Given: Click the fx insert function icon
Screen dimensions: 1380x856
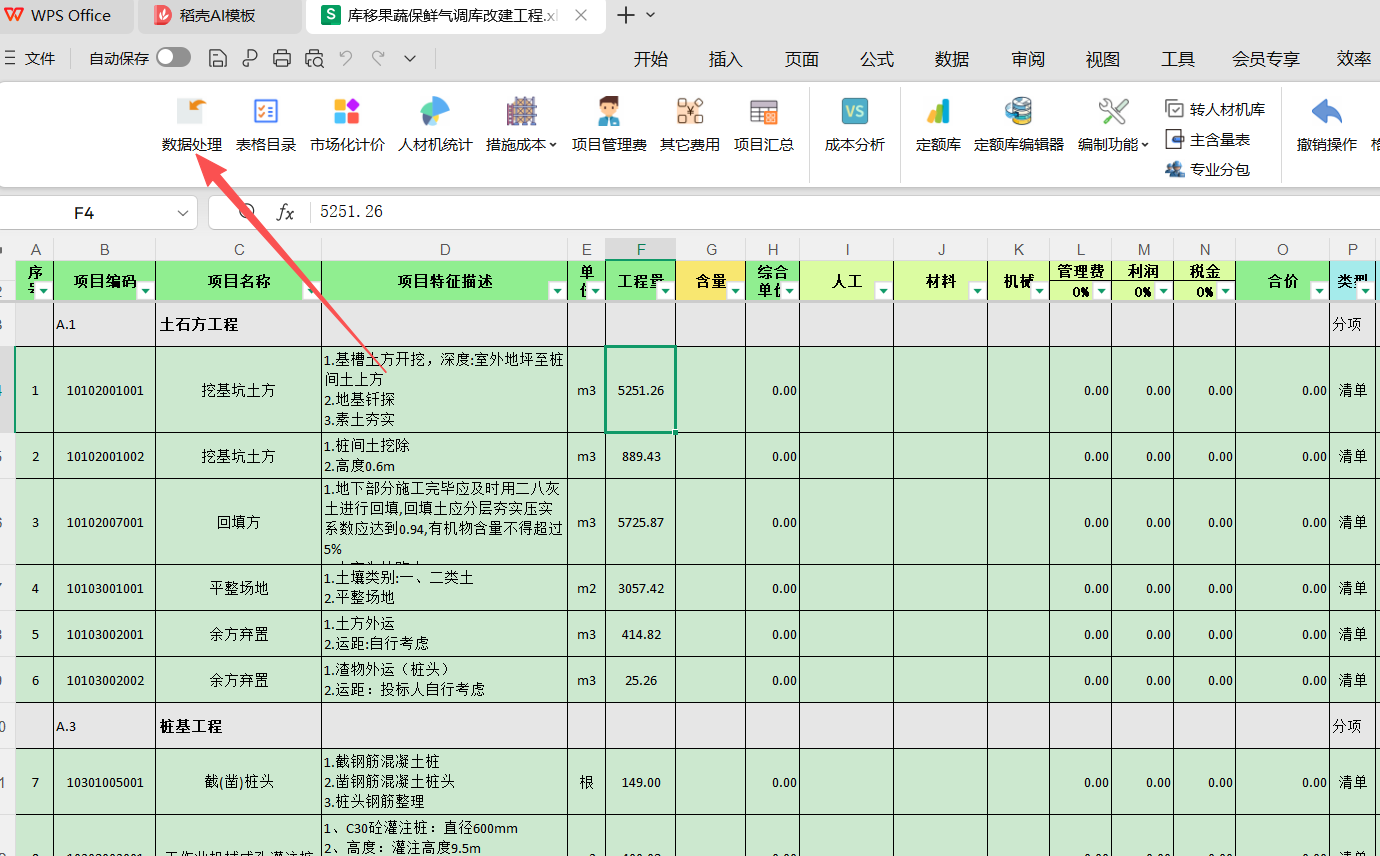Looking at the screenshot, I should (286, 212).
